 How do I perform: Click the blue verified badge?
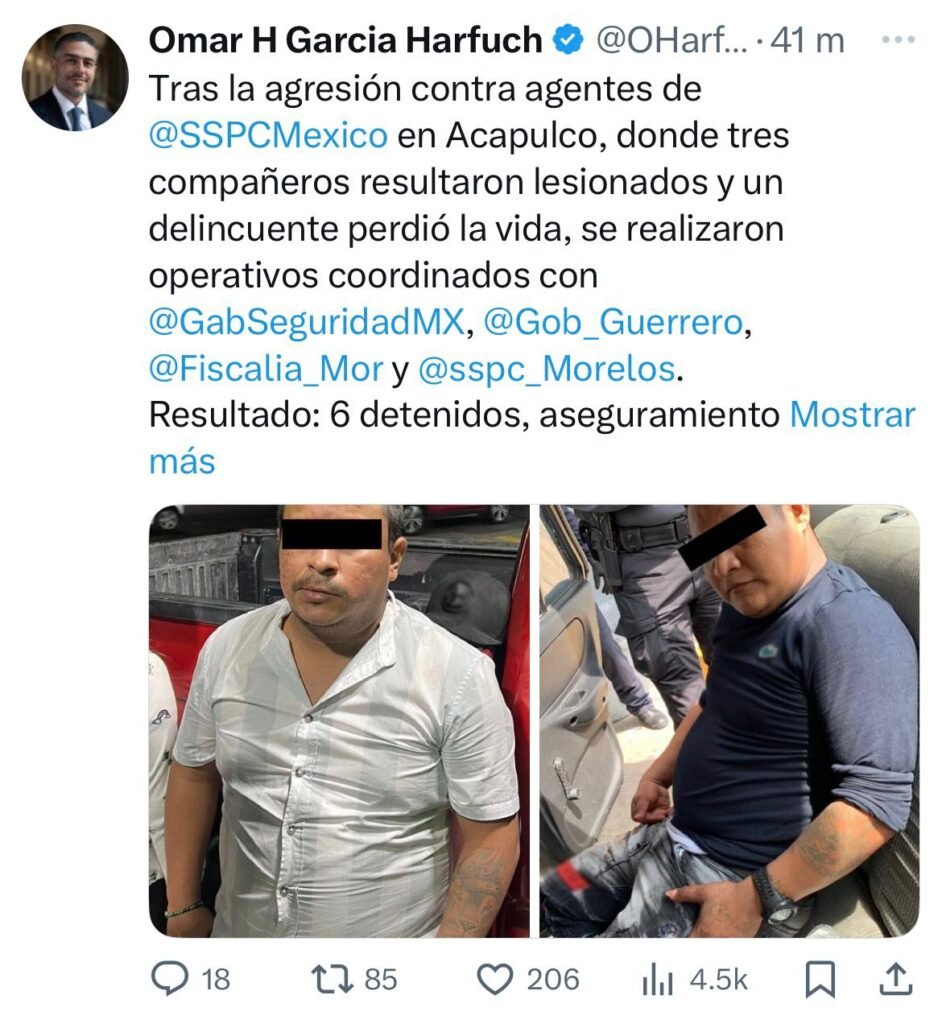[567, 40]
